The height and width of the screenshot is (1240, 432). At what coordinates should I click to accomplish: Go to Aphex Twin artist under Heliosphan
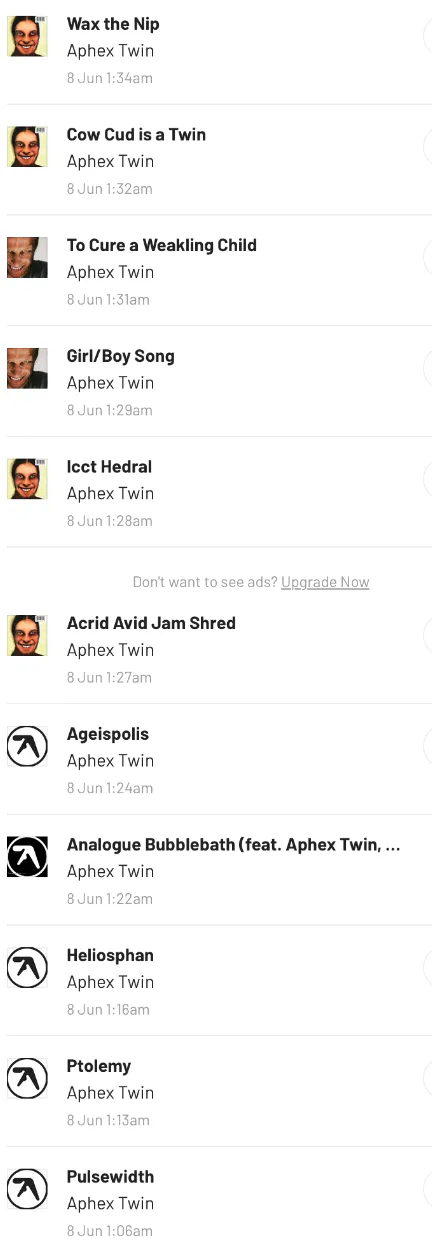tap(110, 982)
